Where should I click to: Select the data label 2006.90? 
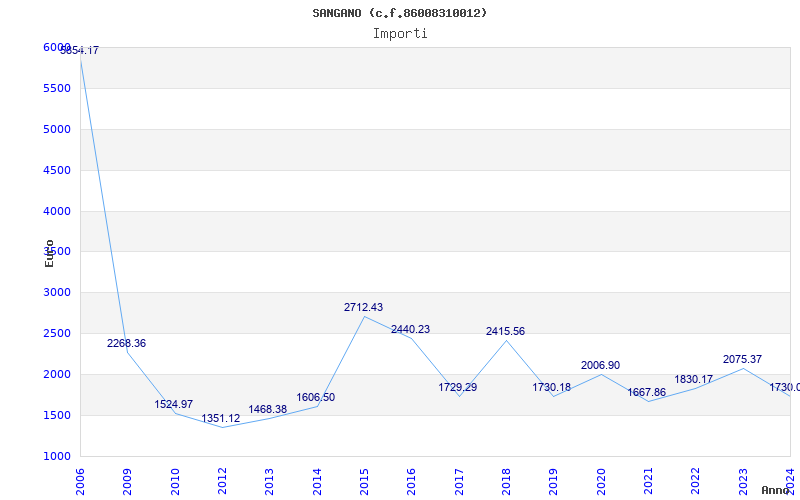tap(601, 365)
